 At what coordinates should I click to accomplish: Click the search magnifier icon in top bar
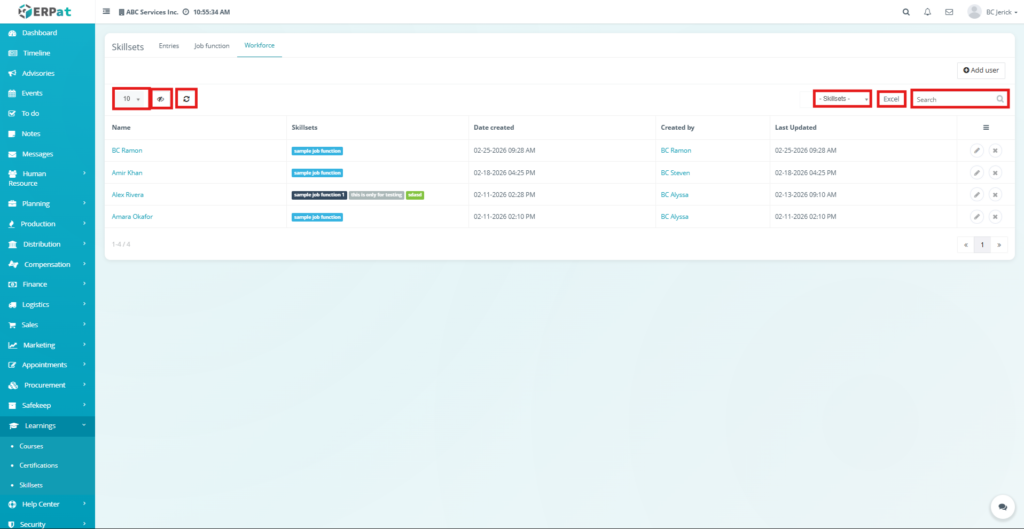(x=906, y=12)
